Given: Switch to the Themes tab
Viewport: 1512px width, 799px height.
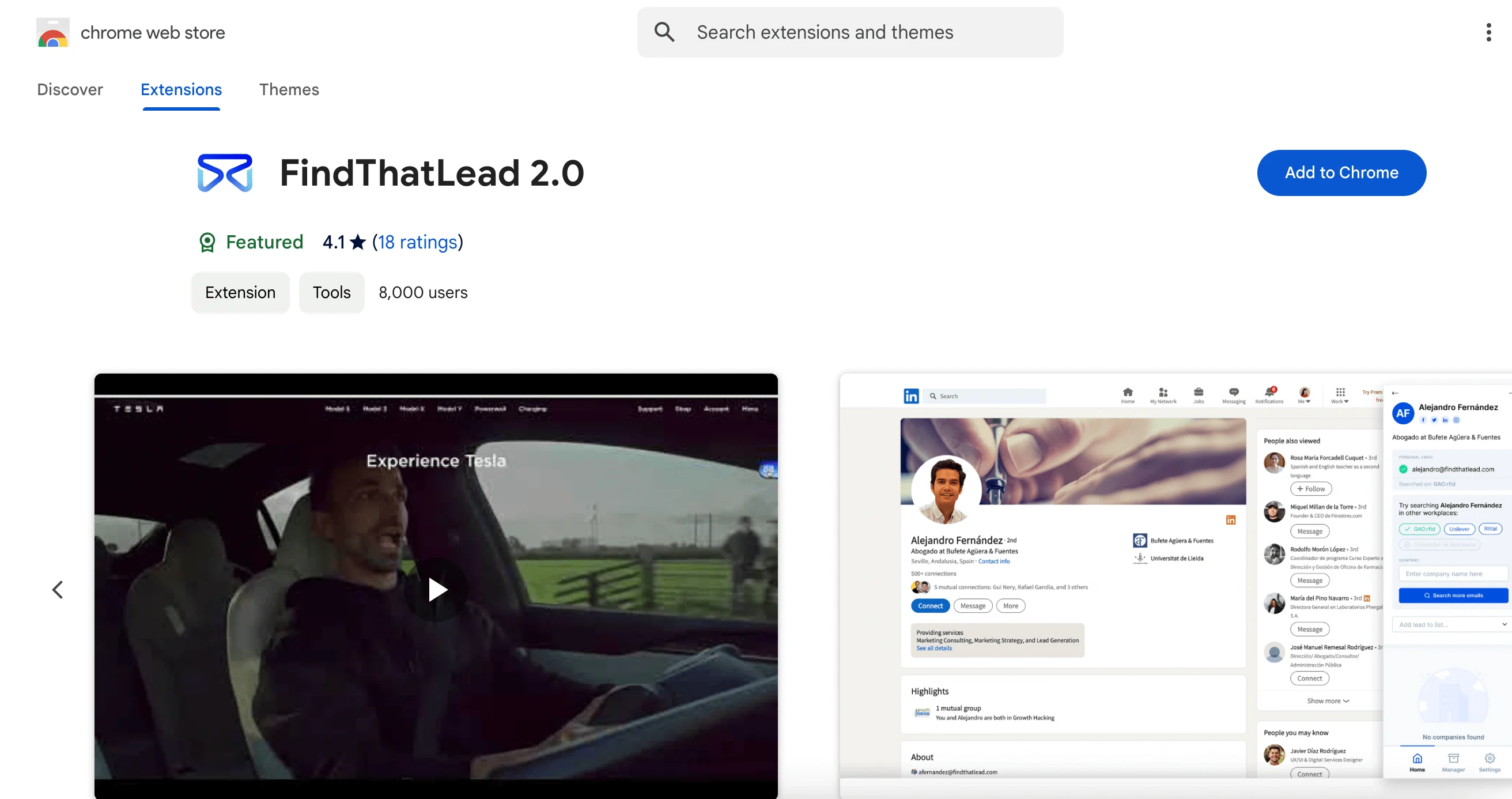Looking at the screenshot, I should click(289, 89).
